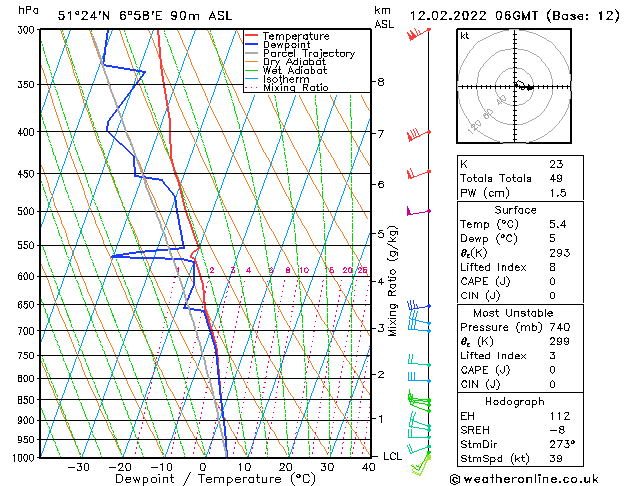The width and height of the screenshot is (629, 486).
Task: Click the 400 hPa red wind barb
Action: coord(418,135)
